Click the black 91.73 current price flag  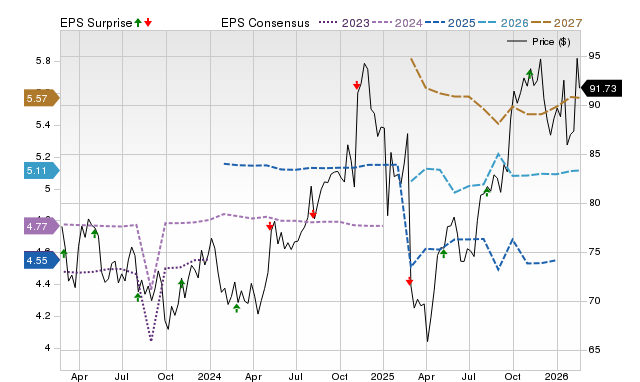[601, 89]
